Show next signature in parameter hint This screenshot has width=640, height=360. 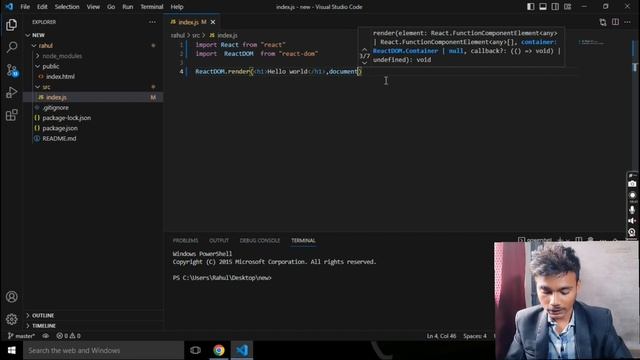[364, 63]
